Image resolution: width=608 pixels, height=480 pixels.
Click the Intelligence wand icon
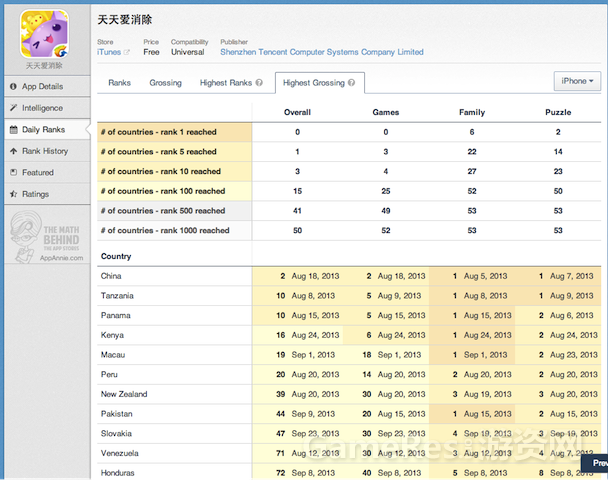click(x=13, y=108)
